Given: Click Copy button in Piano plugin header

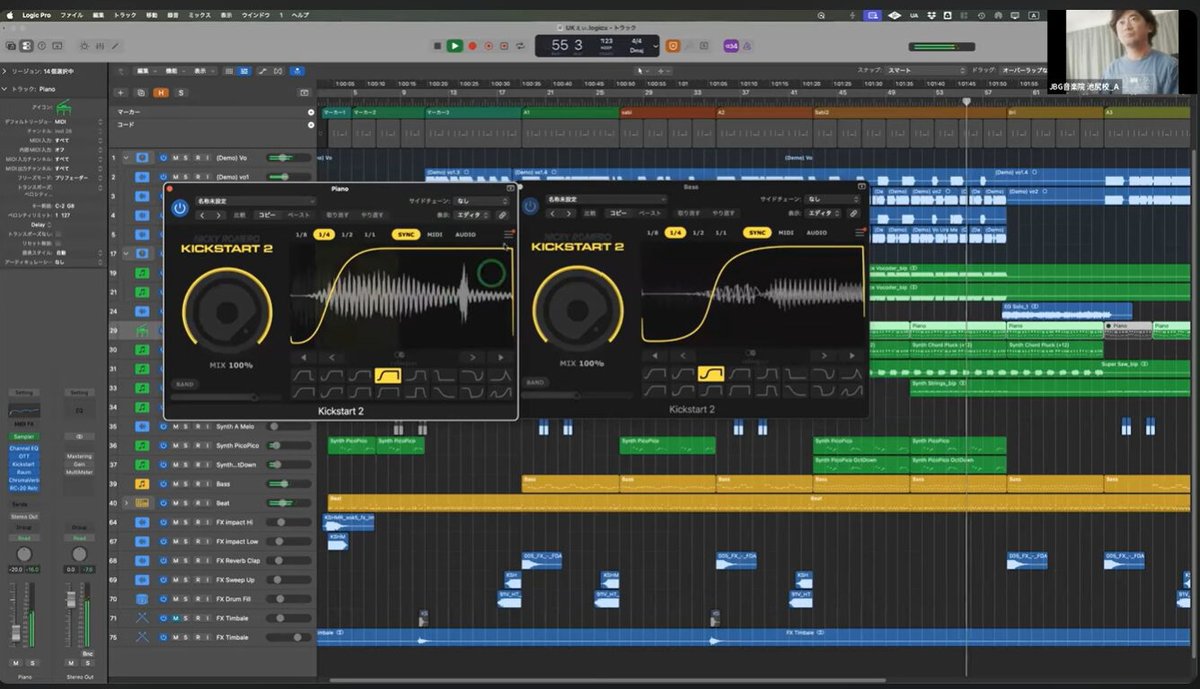Looking at the screenshot, I should click(267, 214).
